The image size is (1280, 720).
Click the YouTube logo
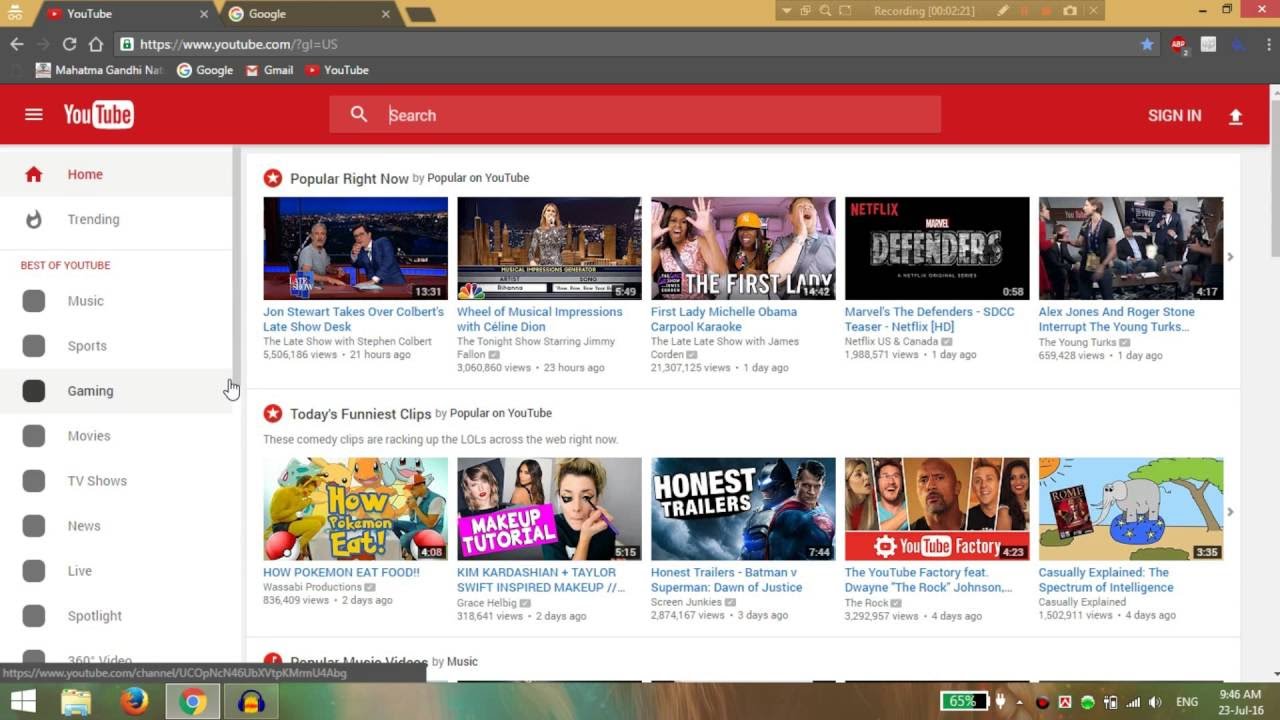[x=98, y=115]
